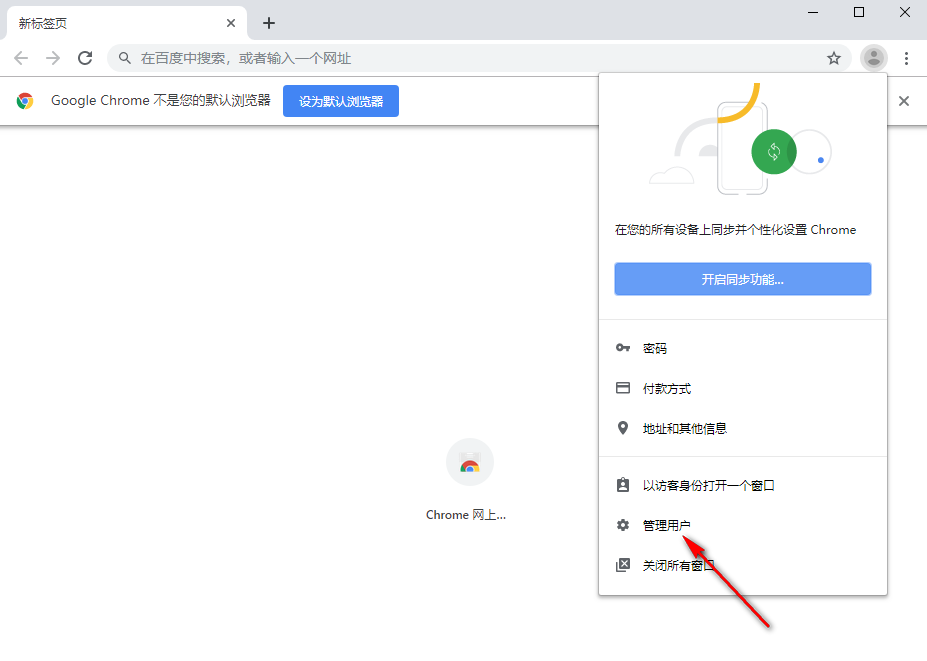This screenshot has height=661, width=927.
Task: Click the address bar search field
Action: [x=479, y=58]
